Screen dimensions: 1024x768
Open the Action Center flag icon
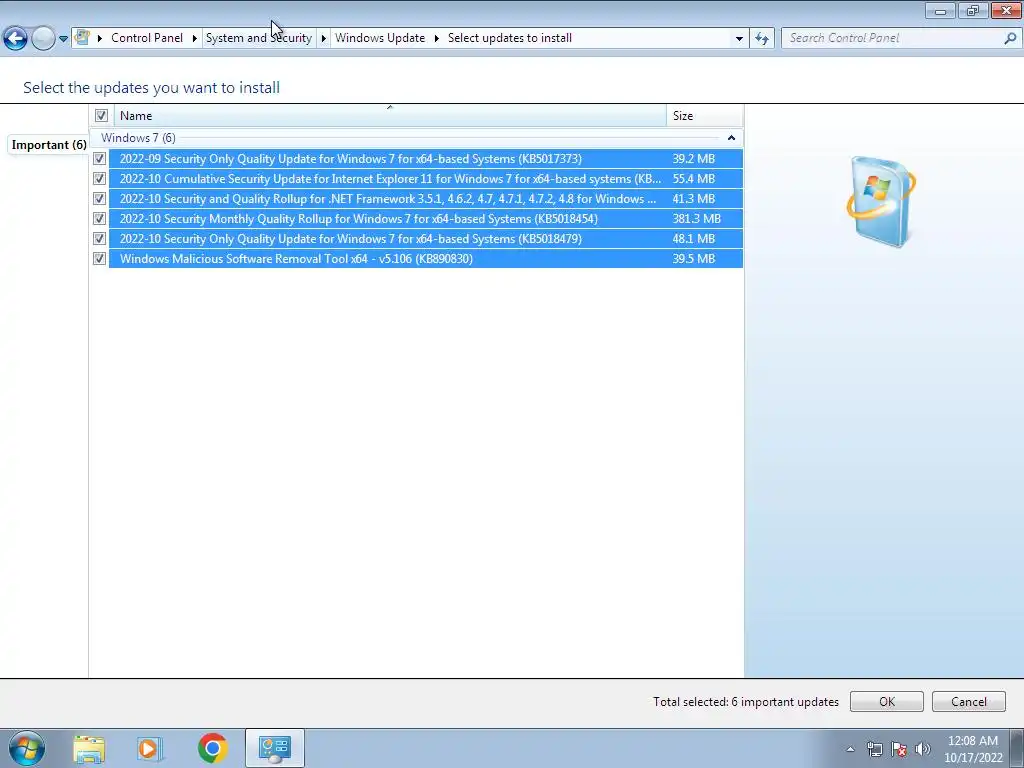899,749
